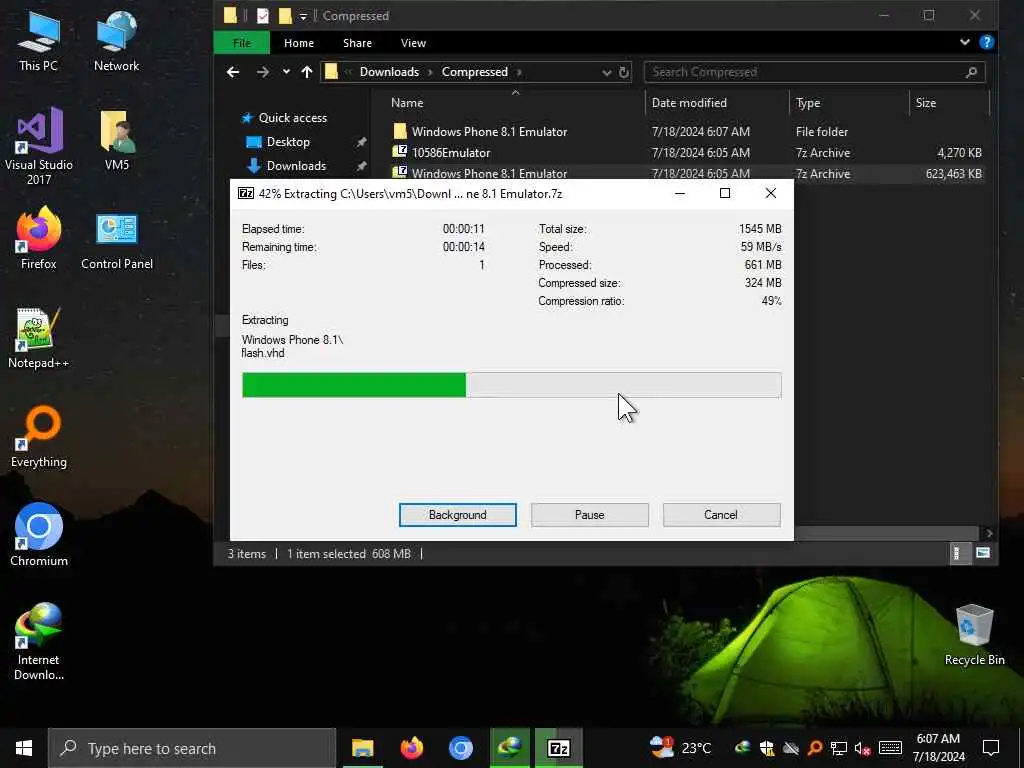The width and height of the screenshot is (1024, 768).
Task: Open recent locations dropdown arrow
Action: 286,72
